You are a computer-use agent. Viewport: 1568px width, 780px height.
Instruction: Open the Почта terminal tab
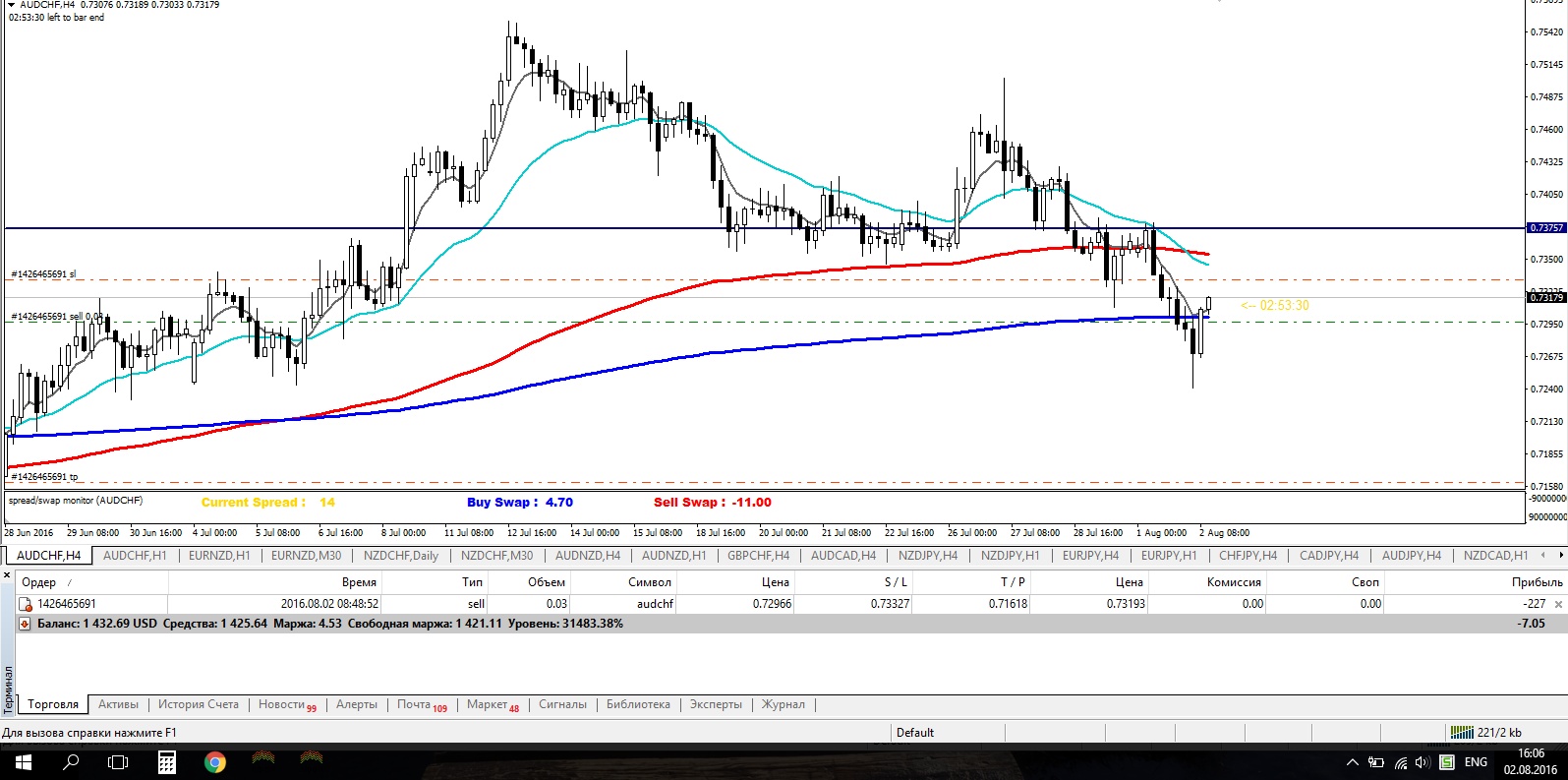(422, 704)
